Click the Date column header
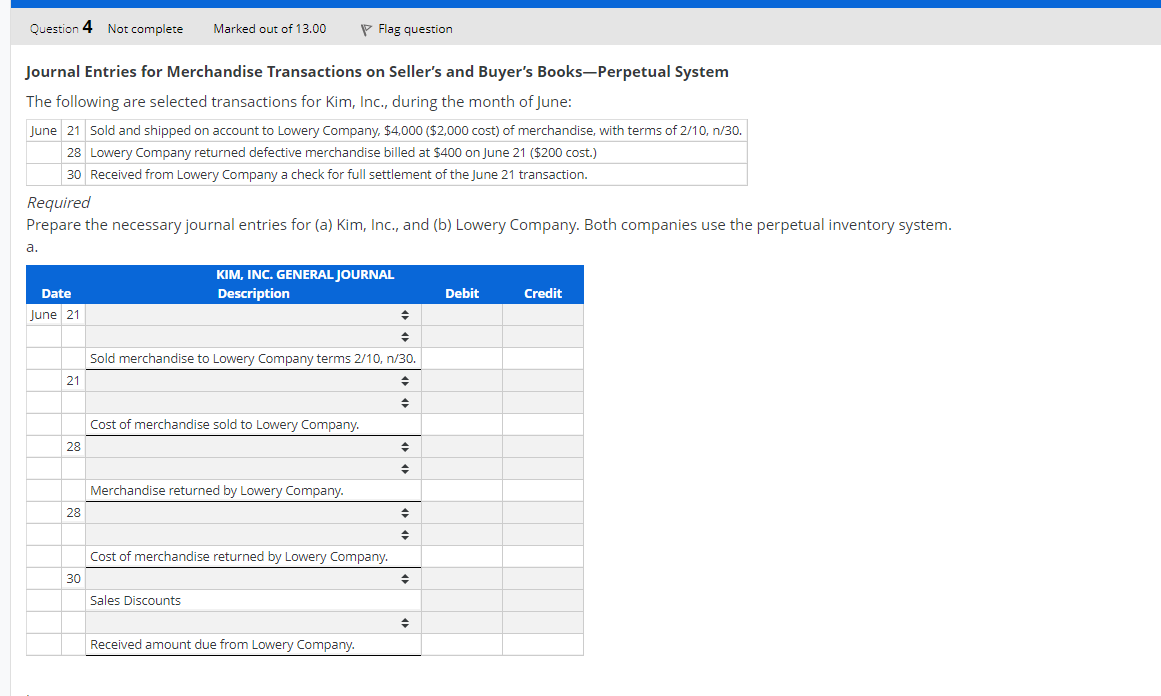Screen dimensions: 1161x696 [x=56, y=293]
